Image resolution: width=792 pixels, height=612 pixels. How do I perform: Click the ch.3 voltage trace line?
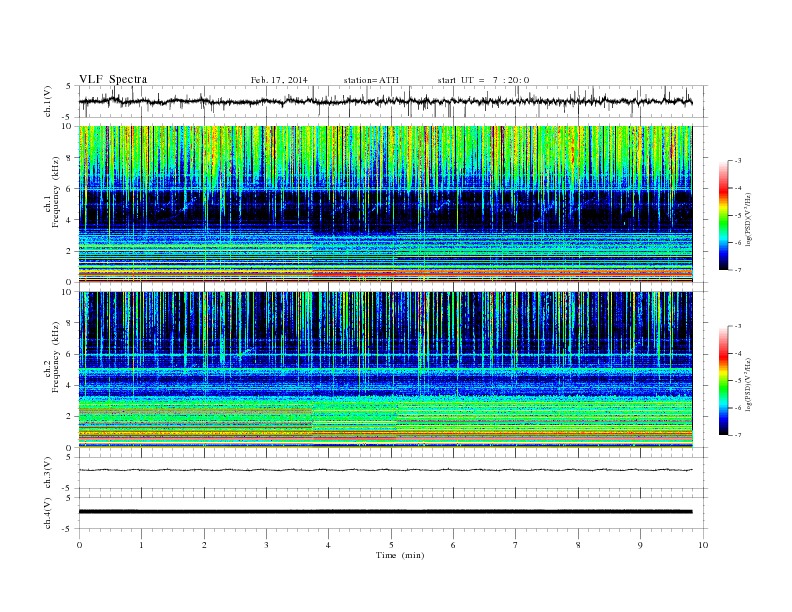coord(385,470)
